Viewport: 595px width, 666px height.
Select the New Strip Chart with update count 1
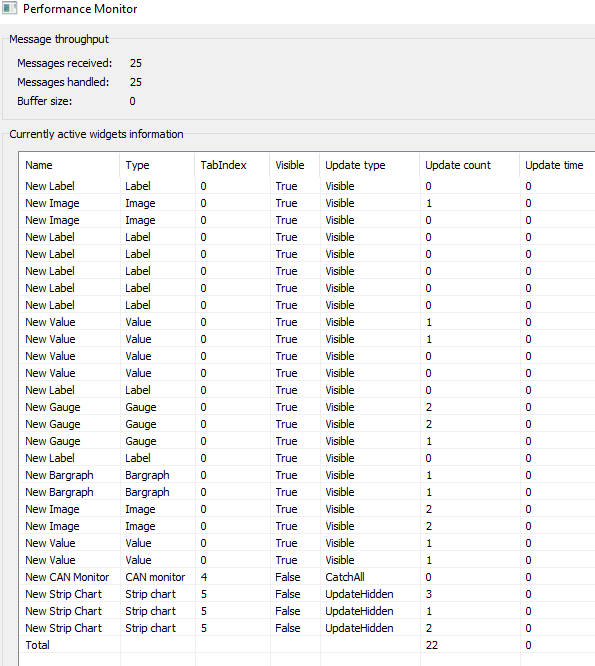click(x=63, y=611)
